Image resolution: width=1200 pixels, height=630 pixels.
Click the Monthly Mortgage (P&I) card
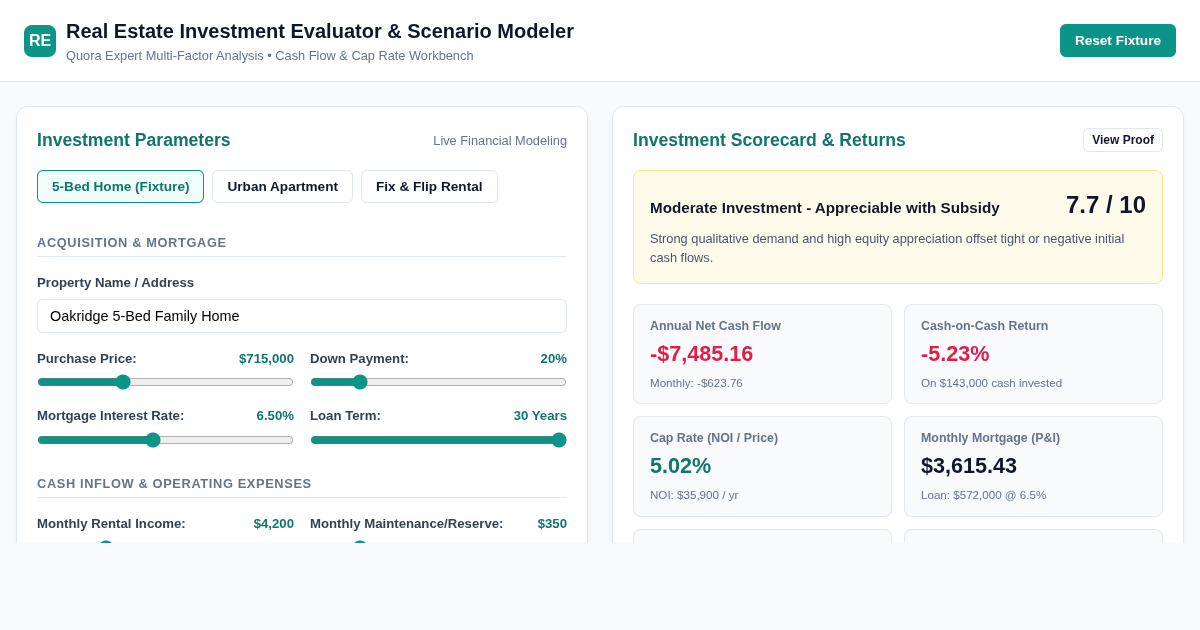pyautogui.click(x=1033, y=466)
